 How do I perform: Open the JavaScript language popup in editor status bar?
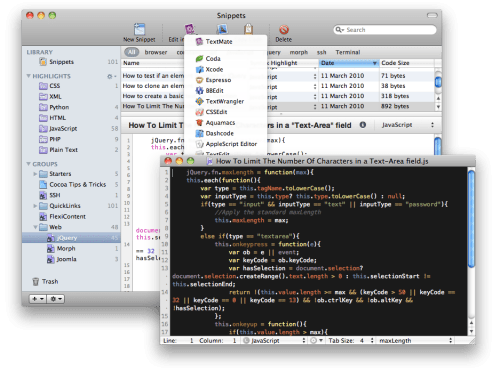point(275,341)
